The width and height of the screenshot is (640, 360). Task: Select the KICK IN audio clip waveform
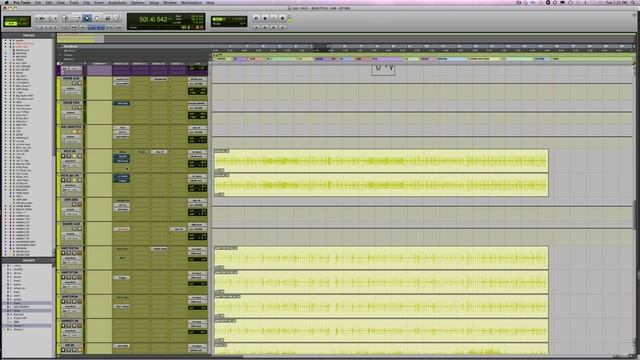tap(381, 161)
